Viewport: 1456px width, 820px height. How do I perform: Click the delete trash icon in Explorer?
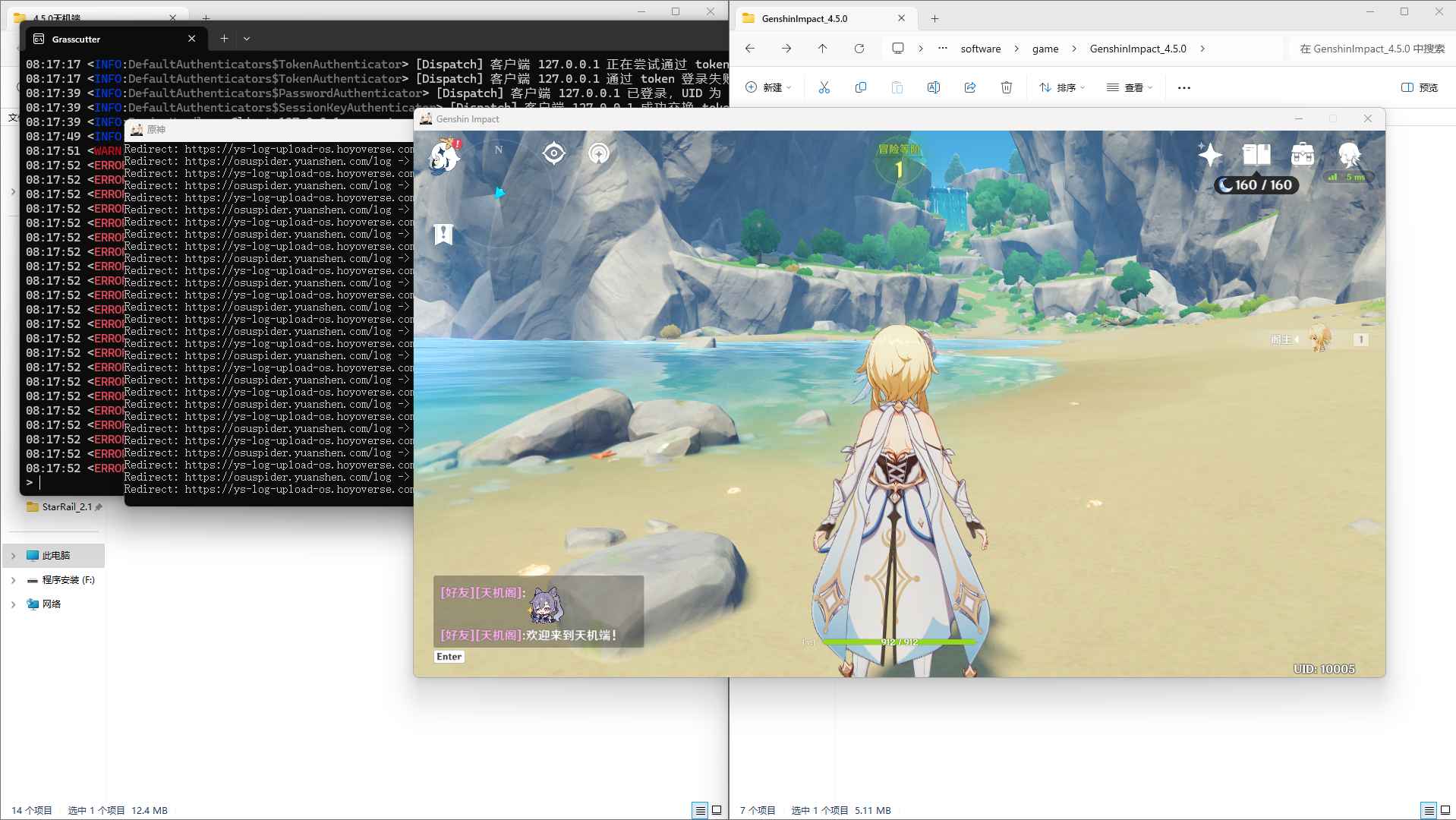pos(1007,87)
